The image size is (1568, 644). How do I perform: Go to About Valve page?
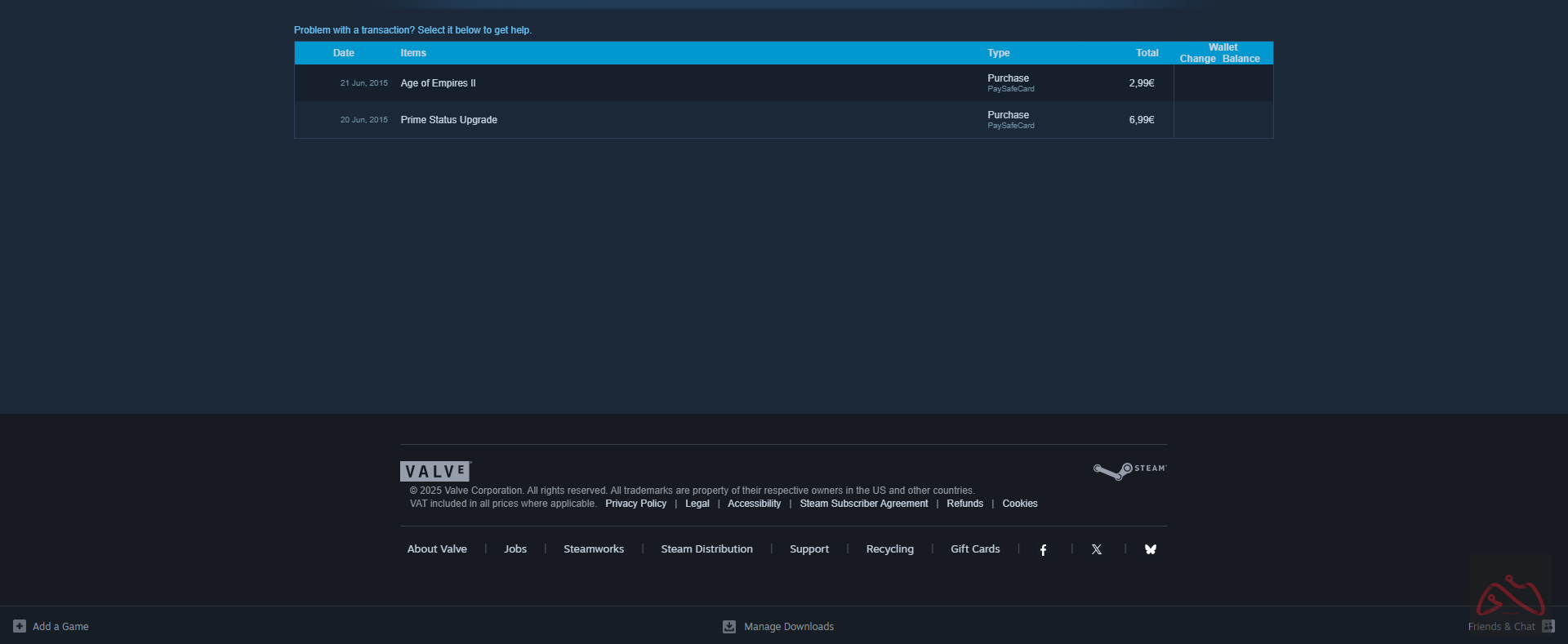[437, 549]
